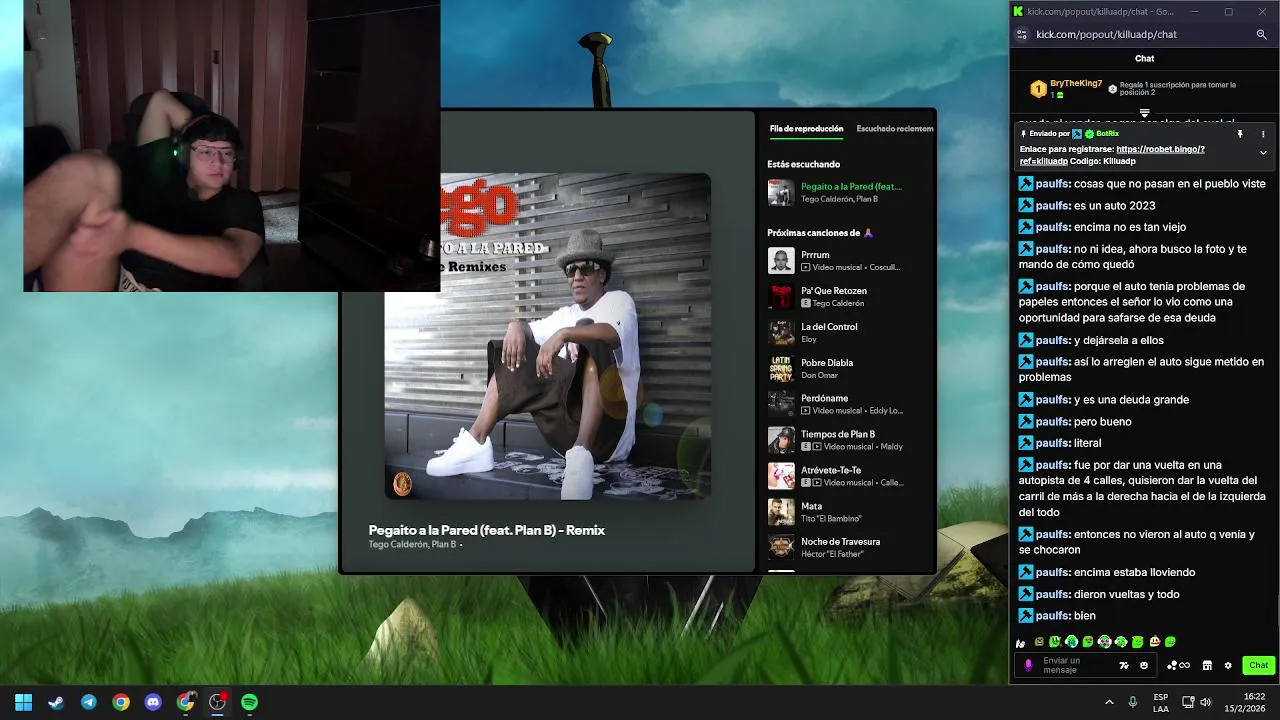Show hidden system tray icons
This screenshot has height=720, width=1280.
click(x=1109, y=702)
